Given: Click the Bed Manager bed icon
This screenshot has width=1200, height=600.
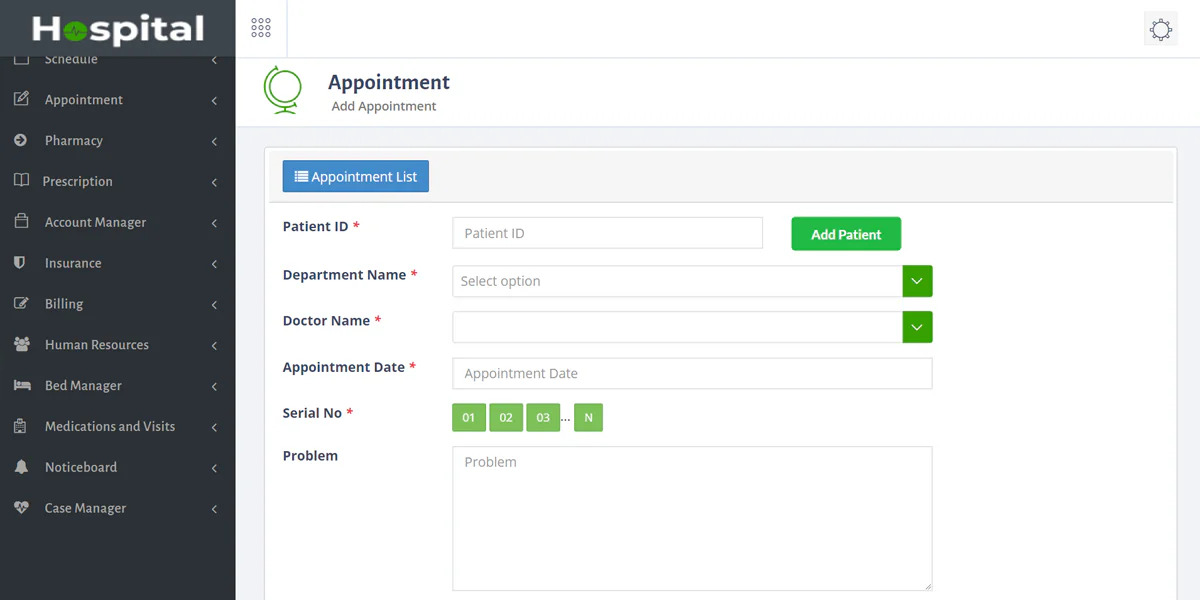Looking at the screenshot, I should pos(22,386).
